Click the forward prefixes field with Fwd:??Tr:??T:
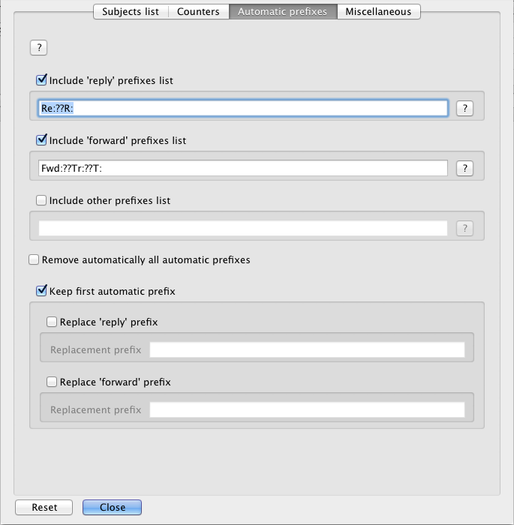Screen dimensions: 514x525 point(243,168)
